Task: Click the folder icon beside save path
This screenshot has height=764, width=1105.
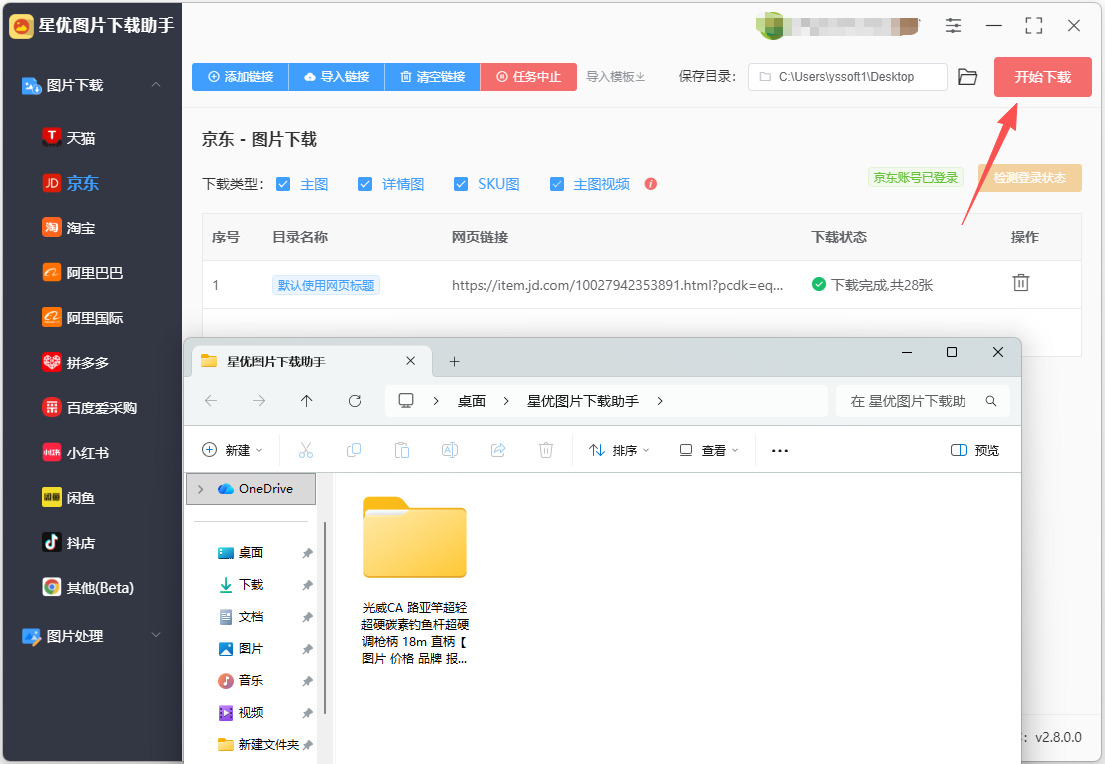Action: (968, 77)
